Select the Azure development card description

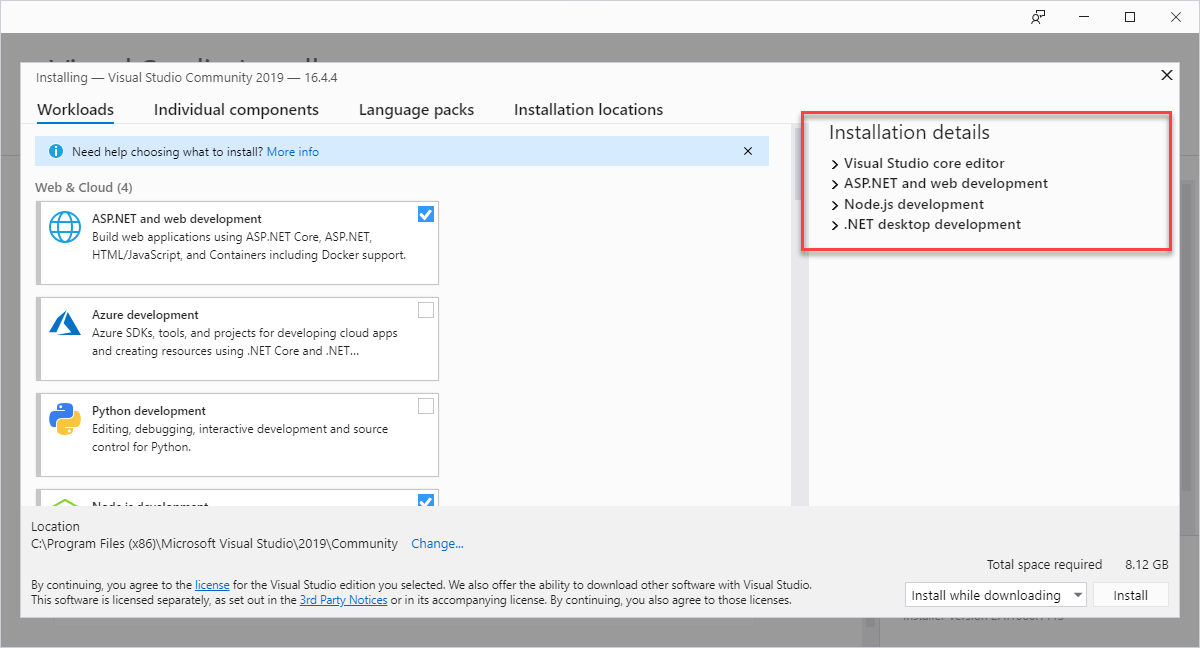point(245,342)
